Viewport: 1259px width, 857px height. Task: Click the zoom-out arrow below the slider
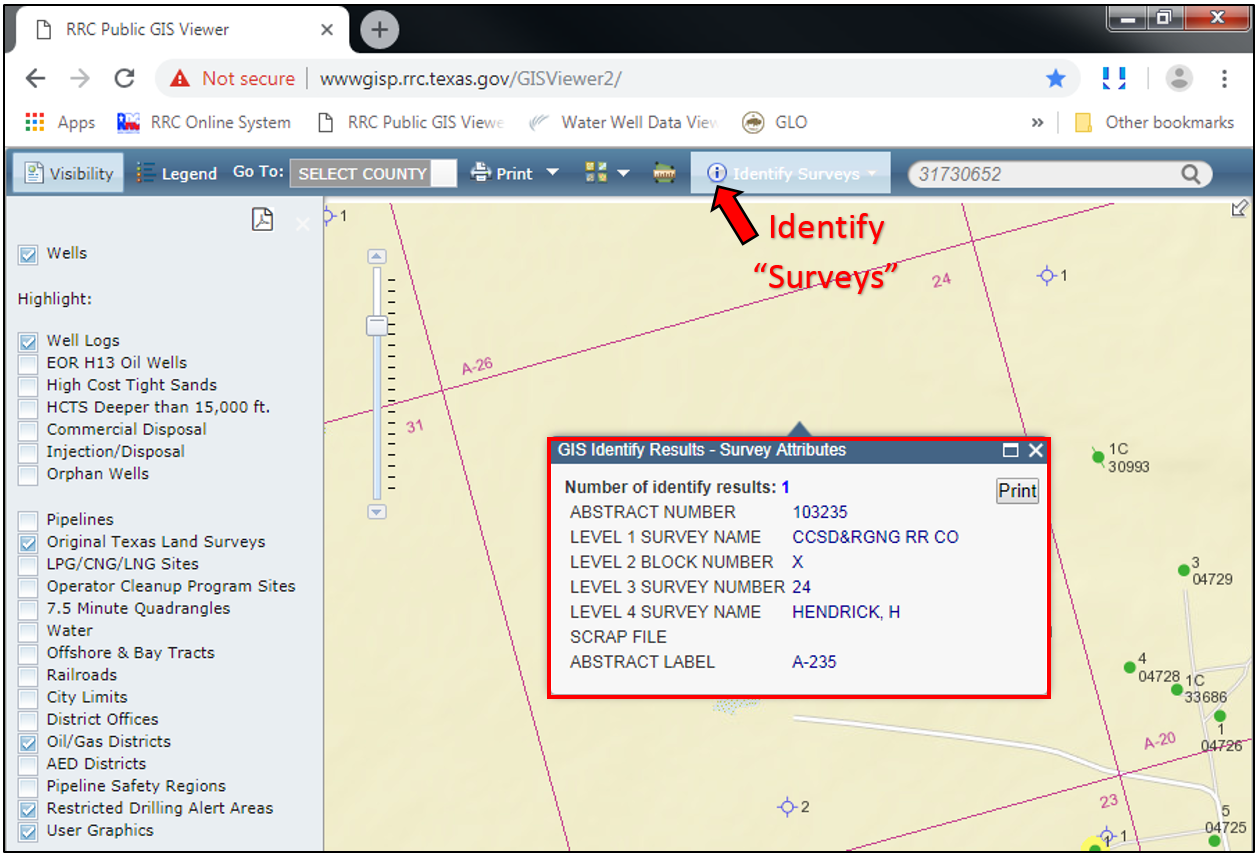tap(377, 512)
